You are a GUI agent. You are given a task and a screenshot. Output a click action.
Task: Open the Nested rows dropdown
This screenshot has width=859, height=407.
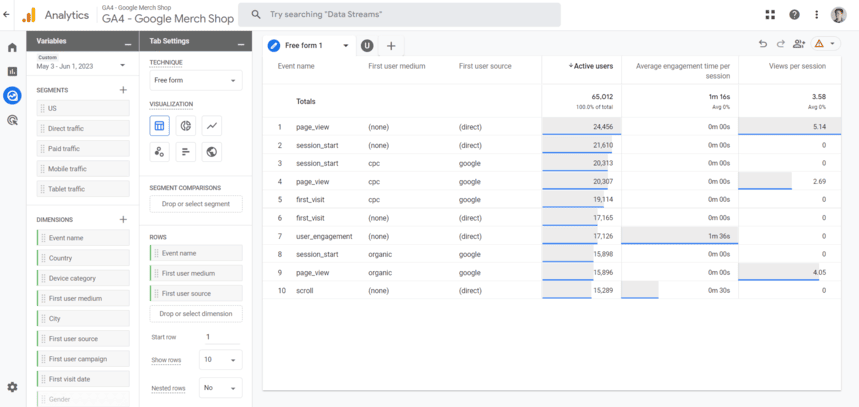(x=220, y=388)
